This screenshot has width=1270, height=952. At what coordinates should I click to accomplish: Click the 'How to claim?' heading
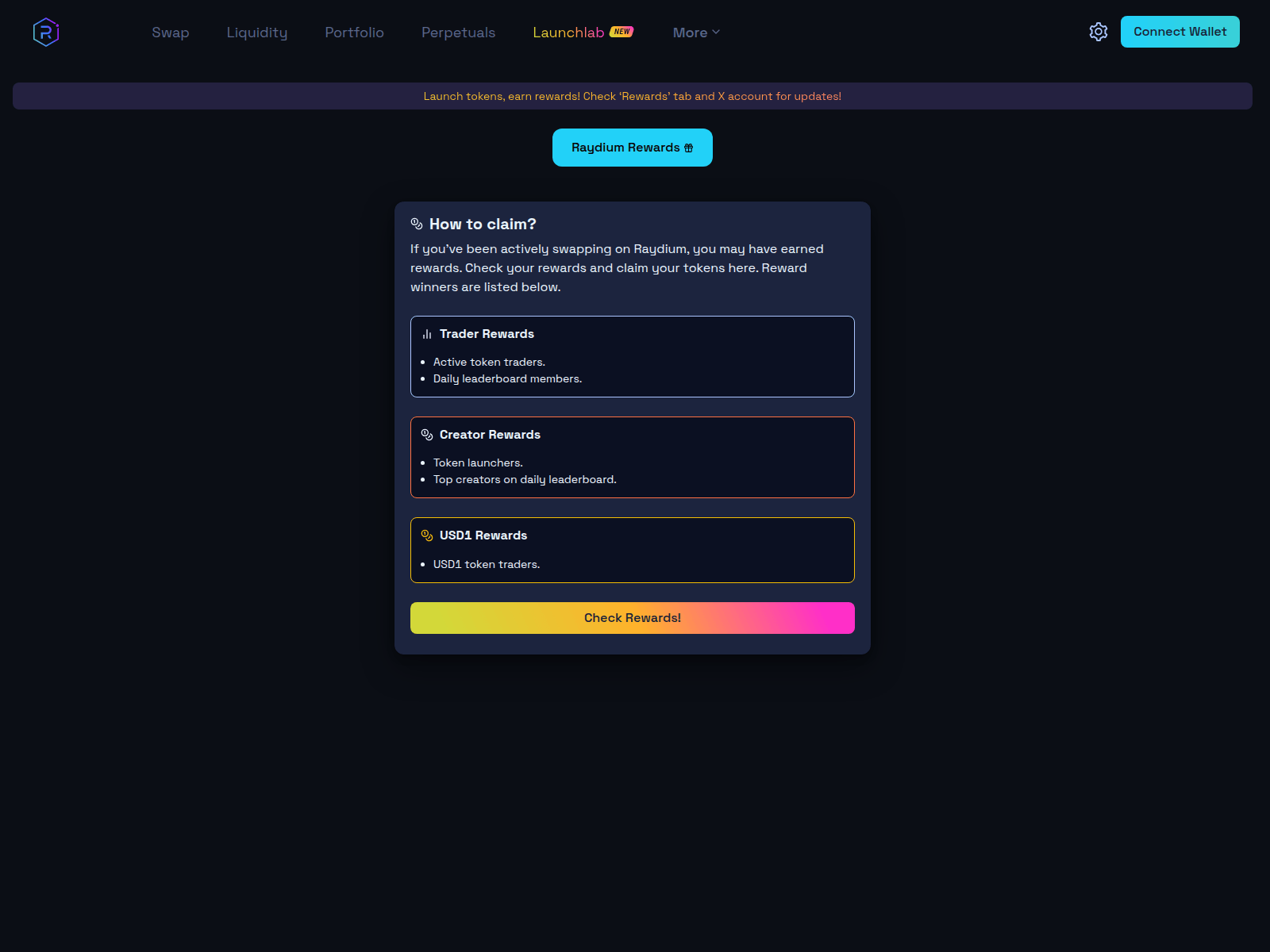click(x=483, y=225)
